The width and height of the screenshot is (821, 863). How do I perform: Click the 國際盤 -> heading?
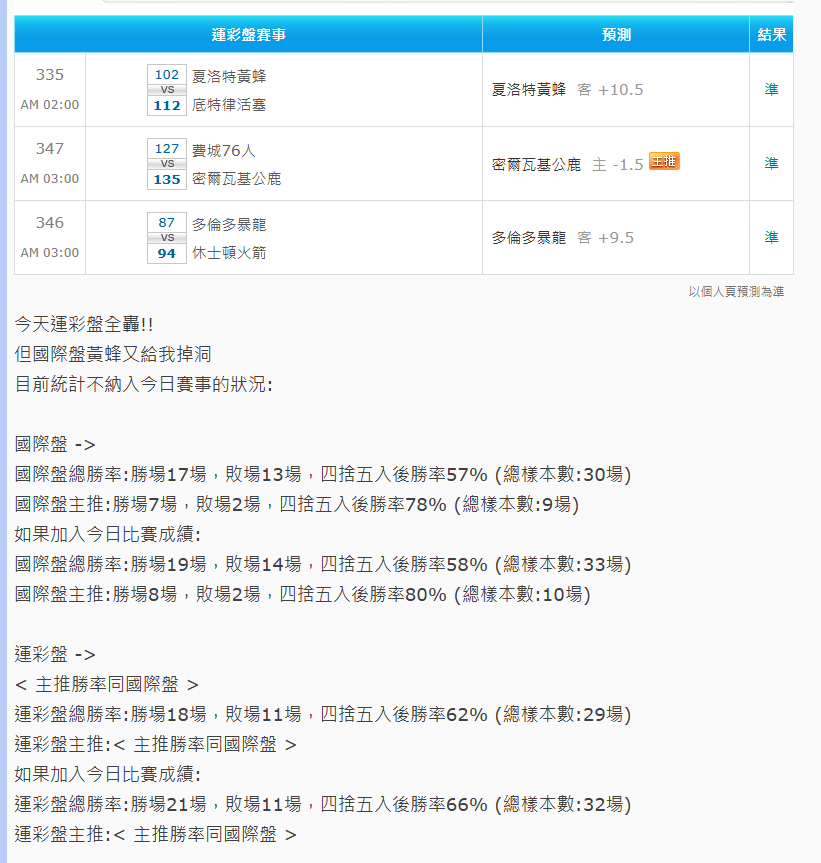coord(55,444)
